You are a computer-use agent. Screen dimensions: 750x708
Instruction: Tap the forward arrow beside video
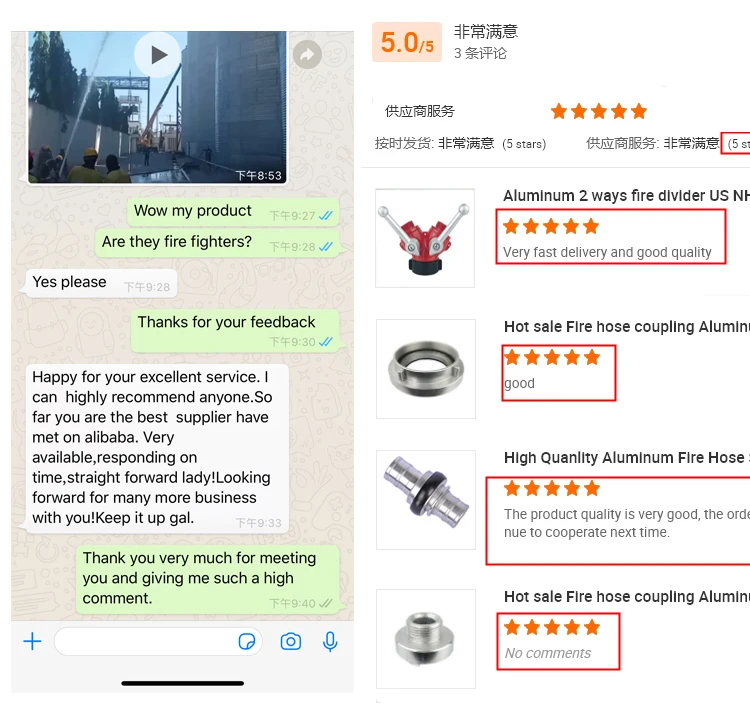pos(307,55)
